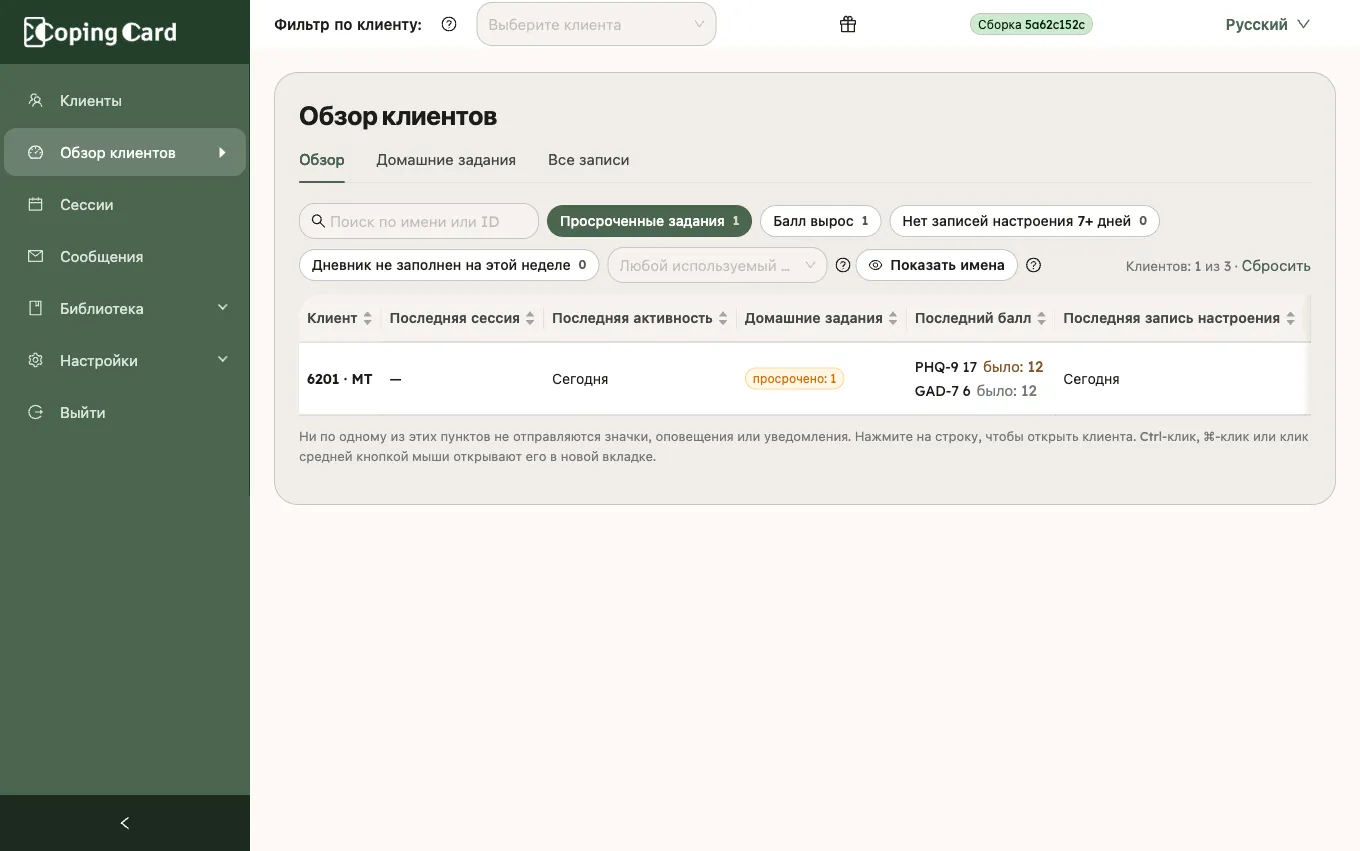Open Клиенты in the sidebar
1360x851 pixels.
125,100
